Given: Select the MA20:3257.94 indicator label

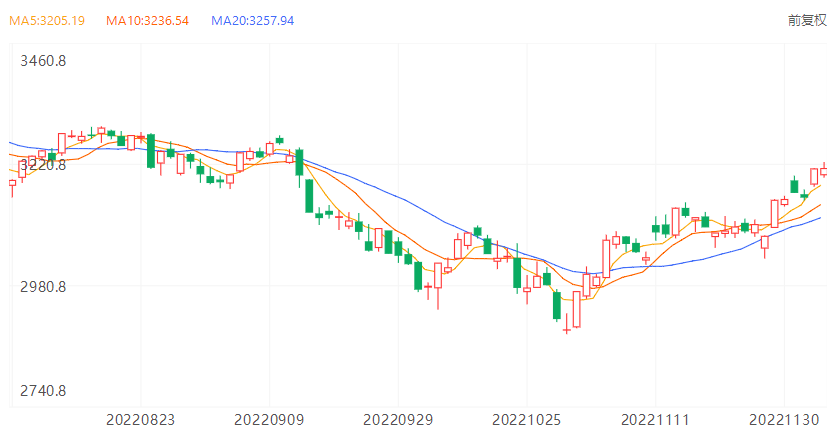Looking at the screenshot, I should click(x=253, y=20).
